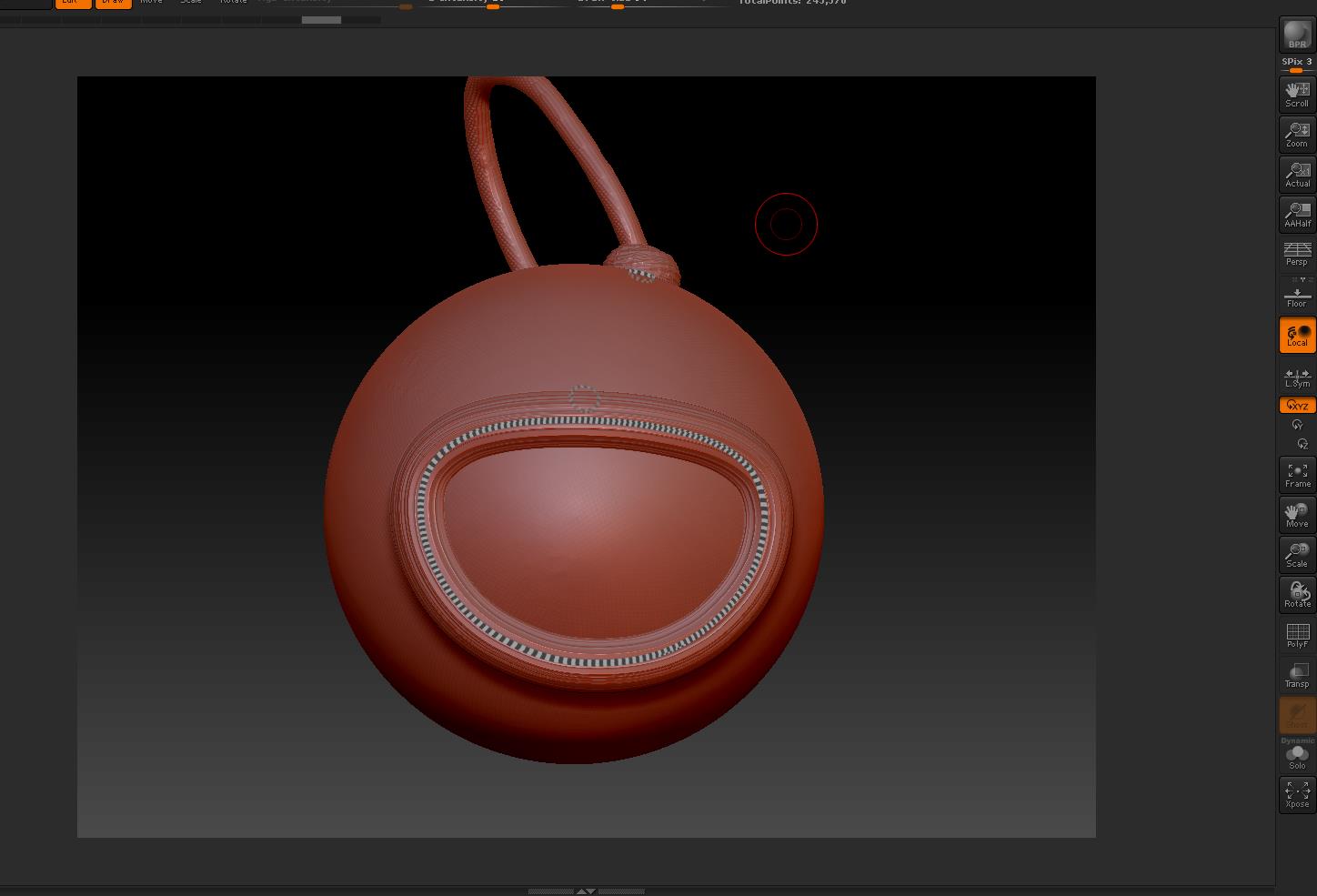Click the BPR render button
Viewport: 1317px width, 896px height.
[1297, 35]
